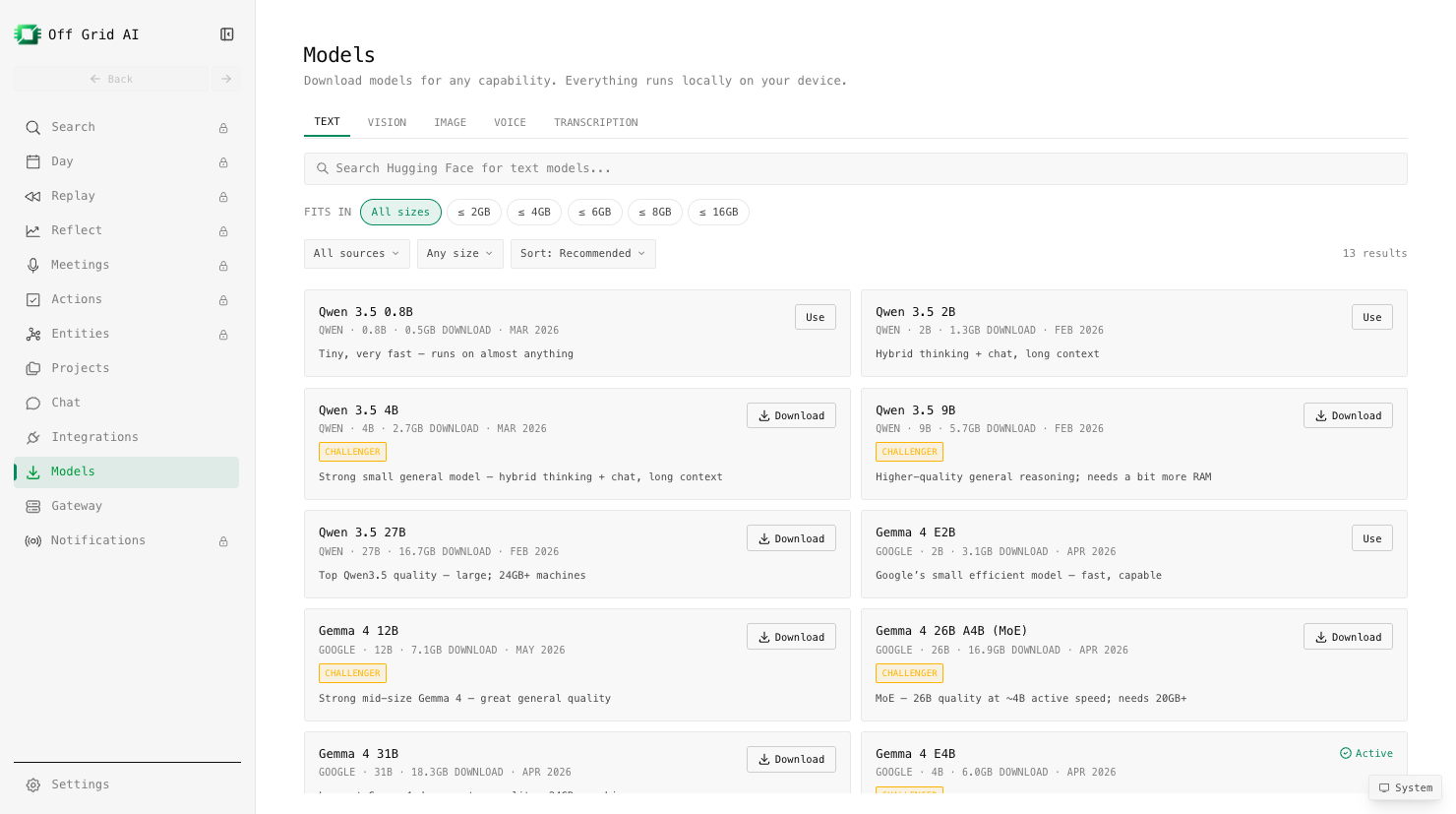Use the Qwen 3.5 2B model

(x=1372, y=317)
